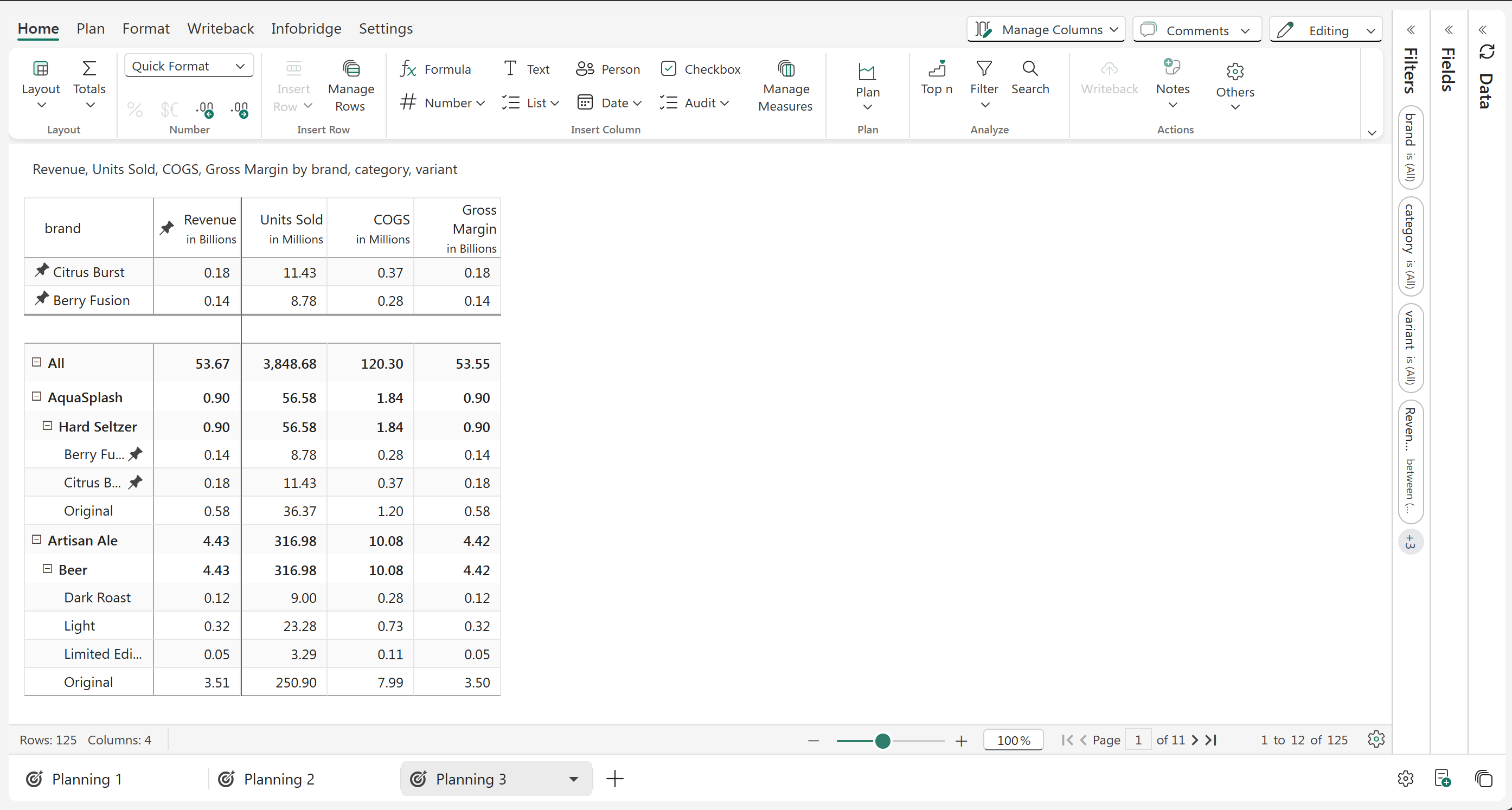Insert a Formula column
Screen dimensions: 1512x810
435,69
